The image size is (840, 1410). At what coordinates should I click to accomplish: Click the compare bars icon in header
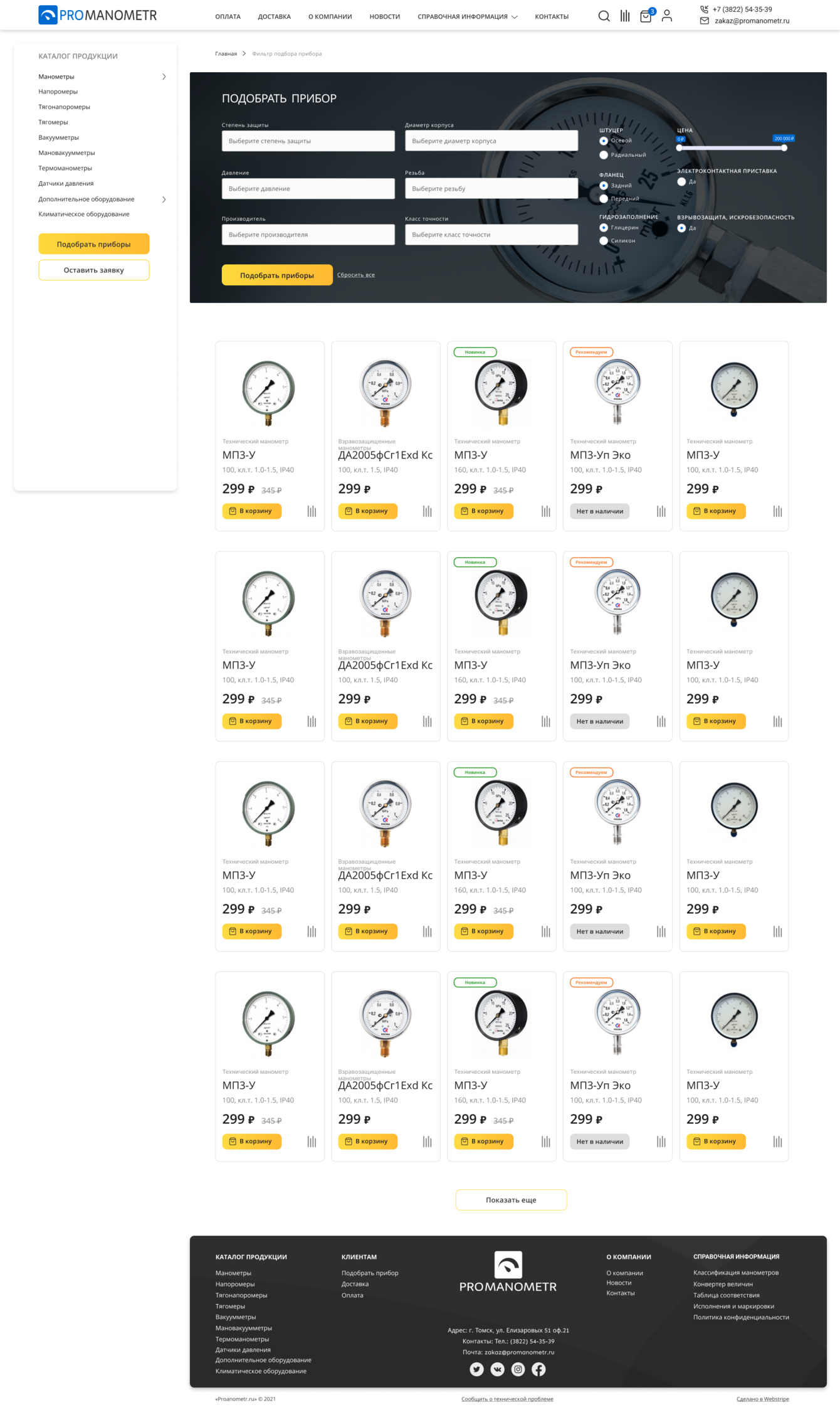coord(625,16)
